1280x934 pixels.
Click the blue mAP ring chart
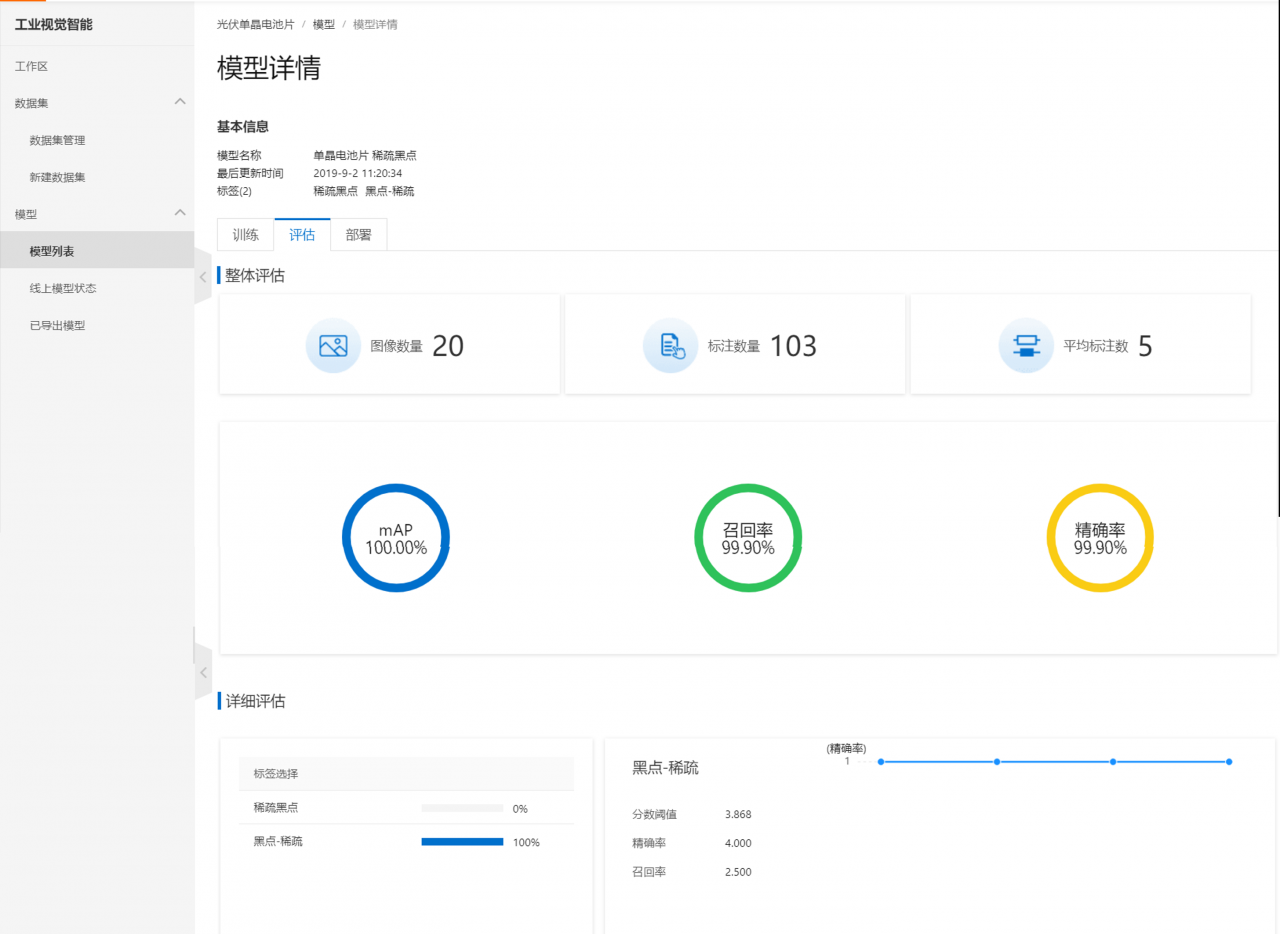click(396, 538)
